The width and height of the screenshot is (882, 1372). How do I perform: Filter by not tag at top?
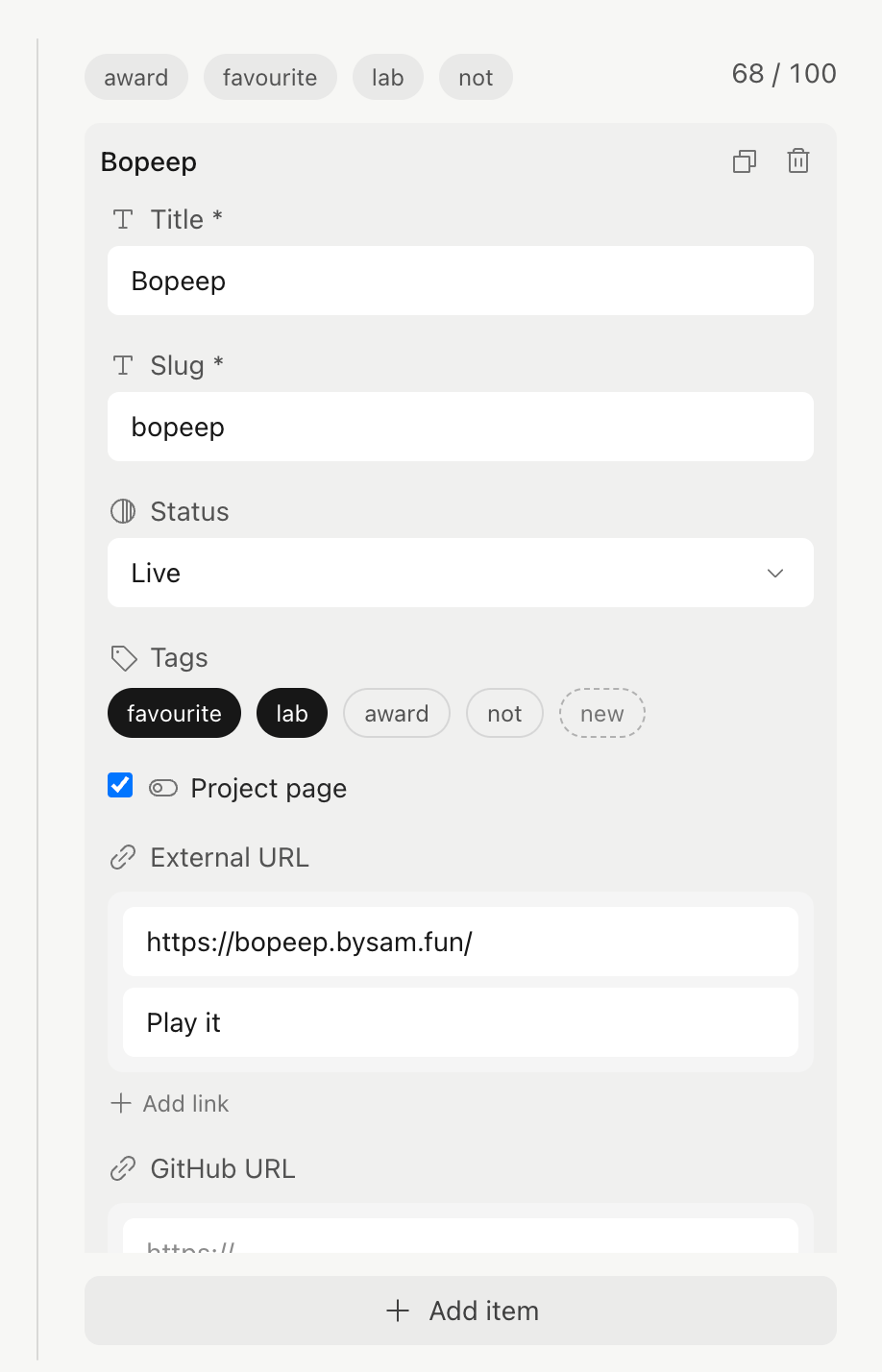476,77
